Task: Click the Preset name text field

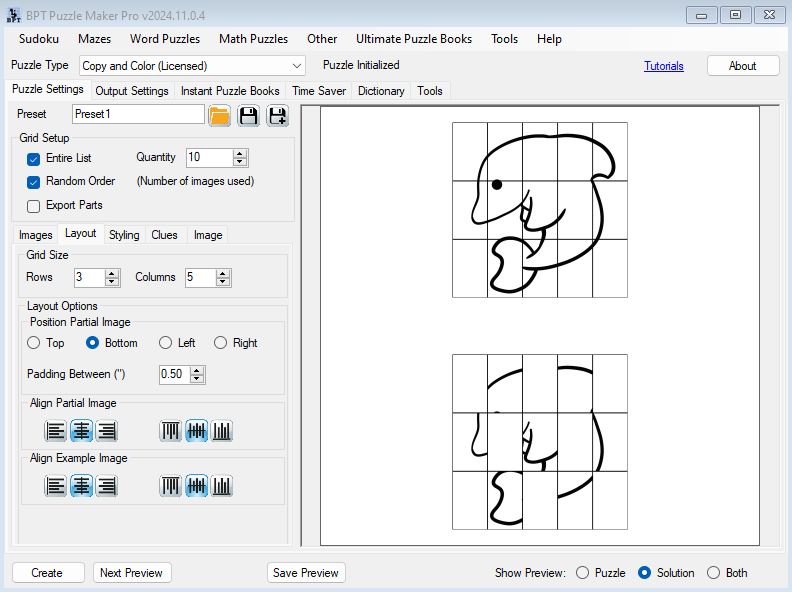Action: (138, 114)
